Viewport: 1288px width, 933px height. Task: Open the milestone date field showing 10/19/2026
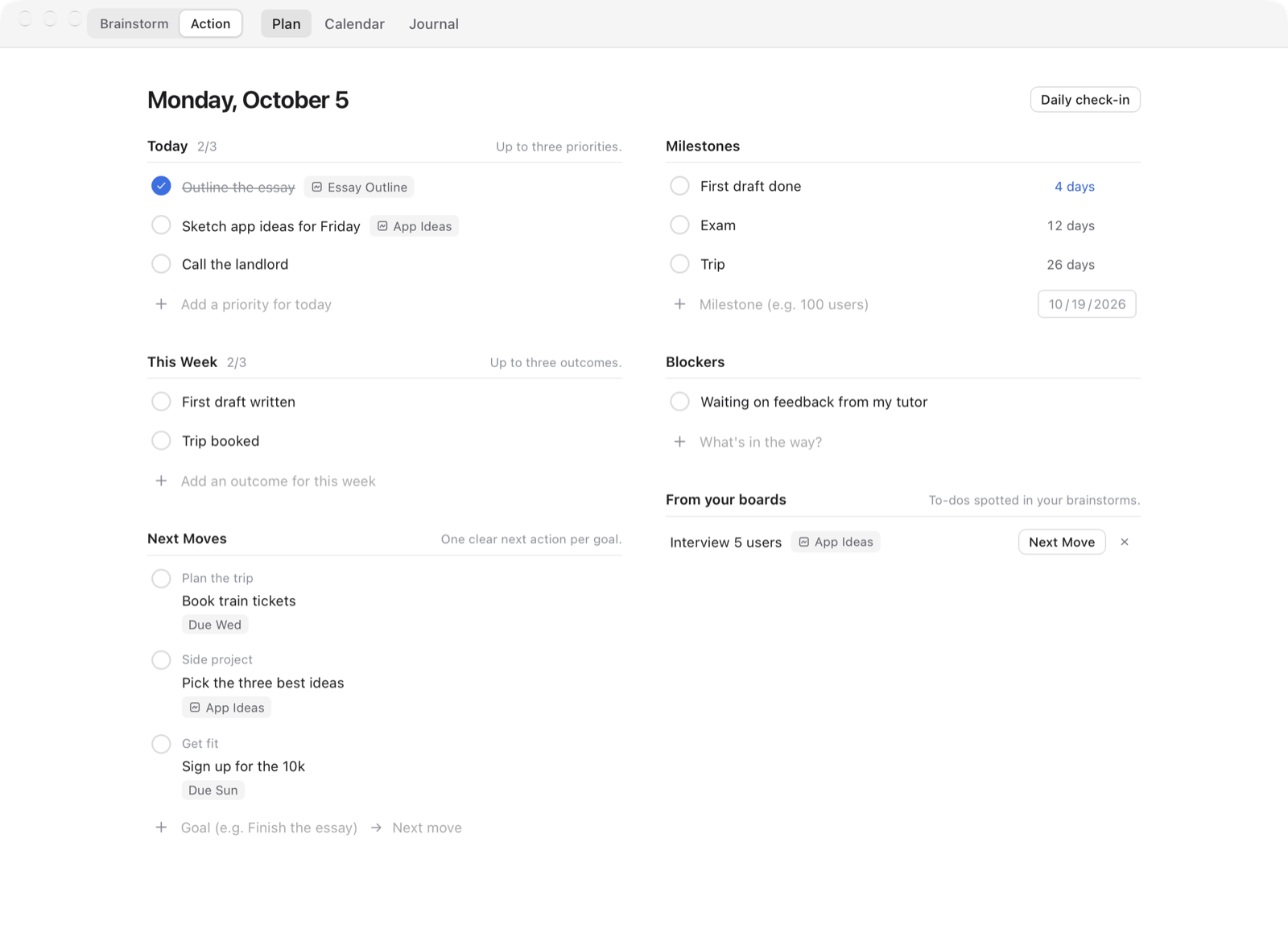[x=1087, y=304]
